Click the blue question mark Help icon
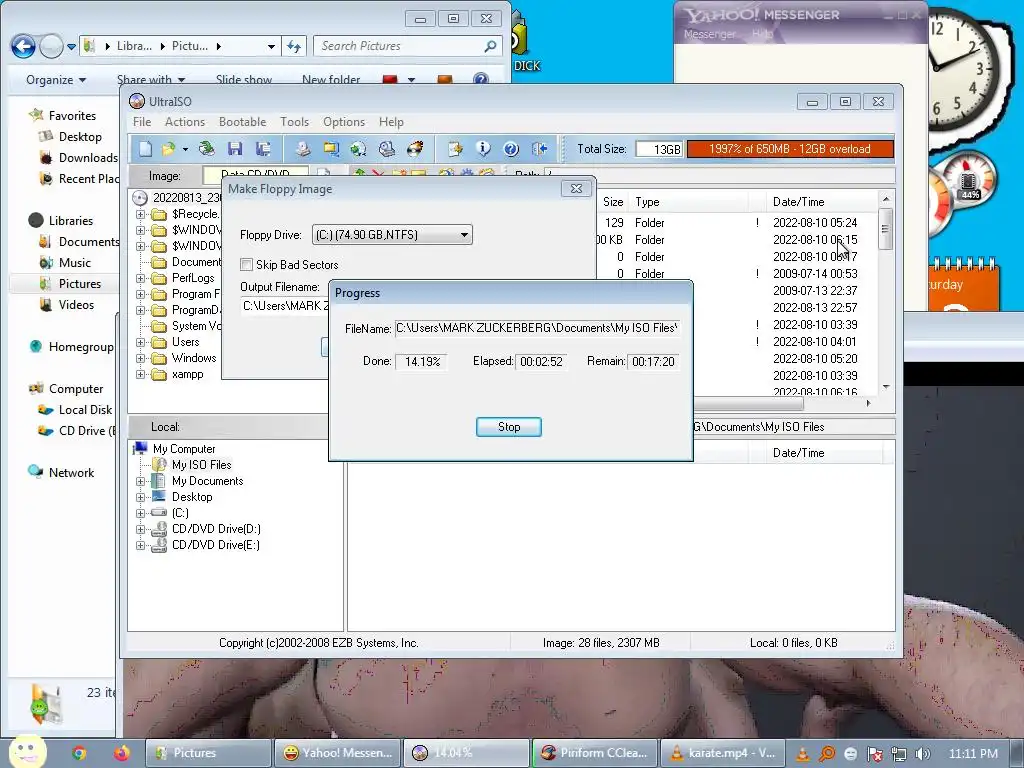Screen dimensions: 1024x768 [511, 149]
